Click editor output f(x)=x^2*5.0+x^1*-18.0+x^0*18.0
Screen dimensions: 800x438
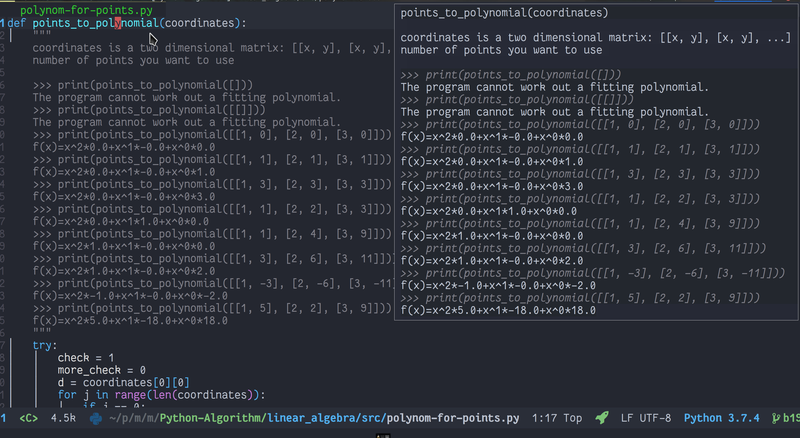point(130,321)
